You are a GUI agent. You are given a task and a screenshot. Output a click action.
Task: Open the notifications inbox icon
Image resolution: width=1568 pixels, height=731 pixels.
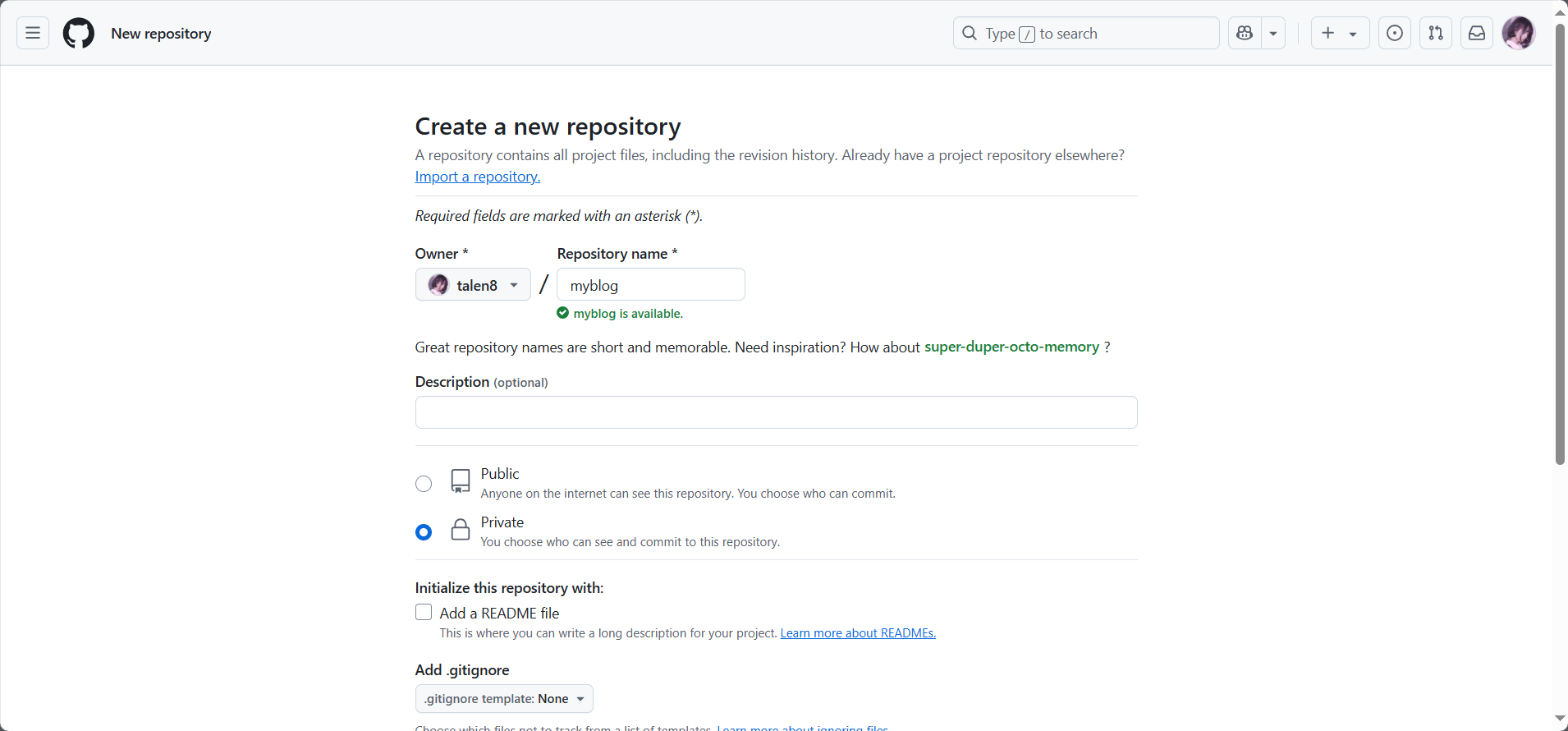(x=1476, y=33)
